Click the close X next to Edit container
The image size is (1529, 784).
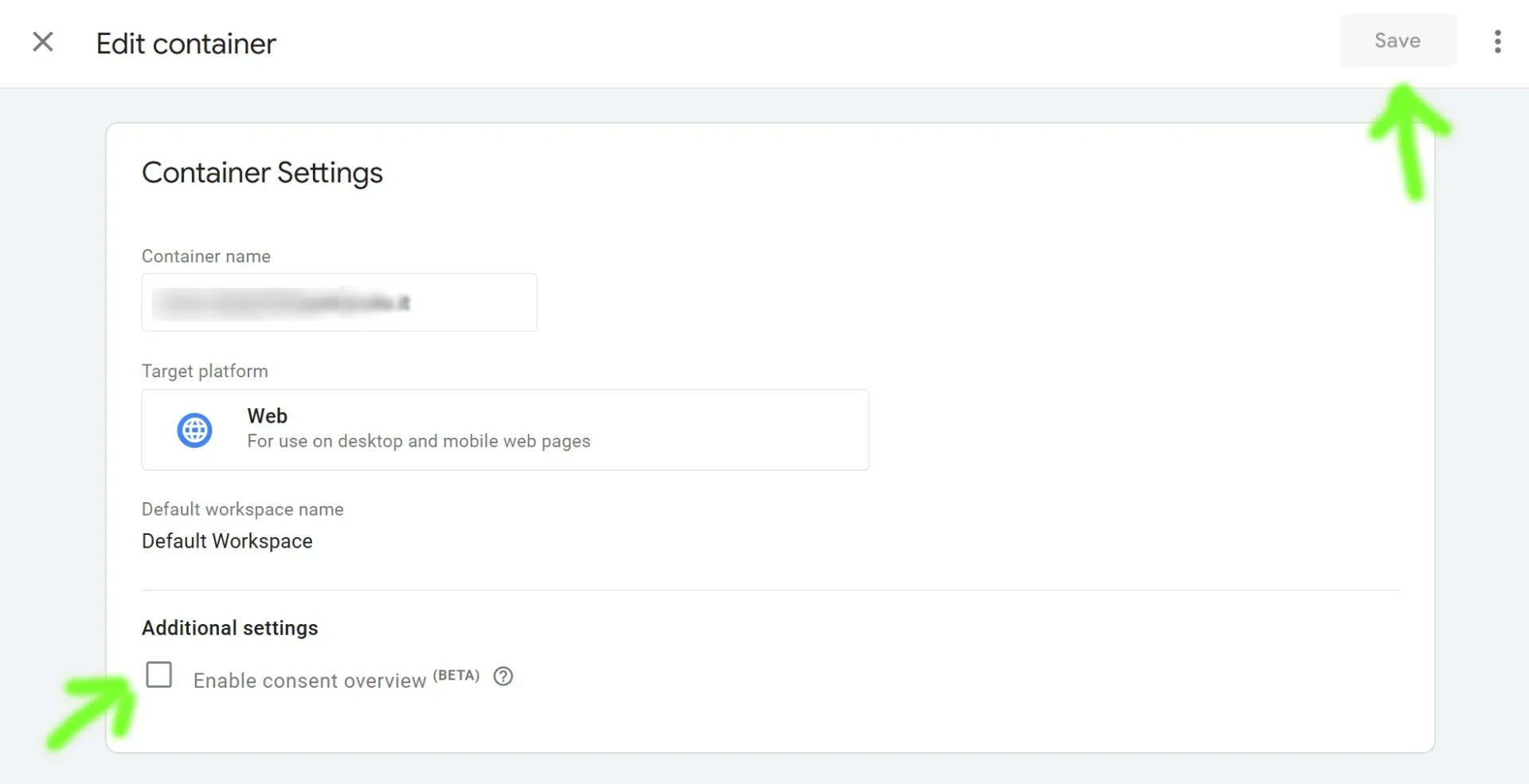43,41
